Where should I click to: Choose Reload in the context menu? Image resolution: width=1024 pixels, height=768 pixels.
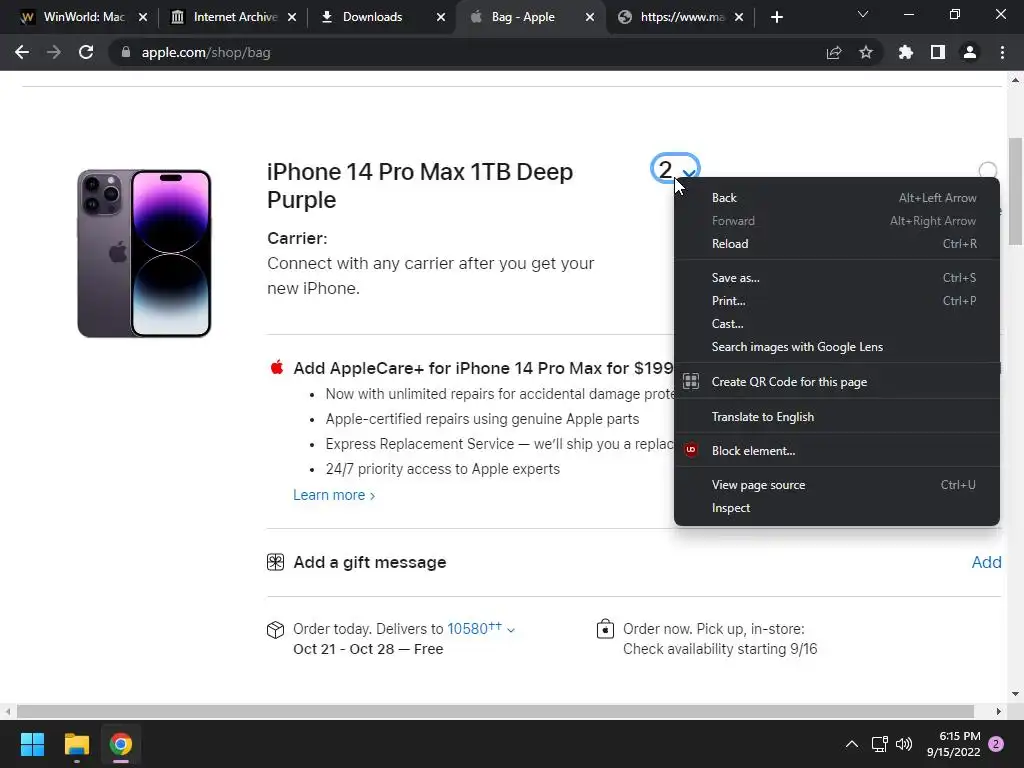(x=837, y=244)
